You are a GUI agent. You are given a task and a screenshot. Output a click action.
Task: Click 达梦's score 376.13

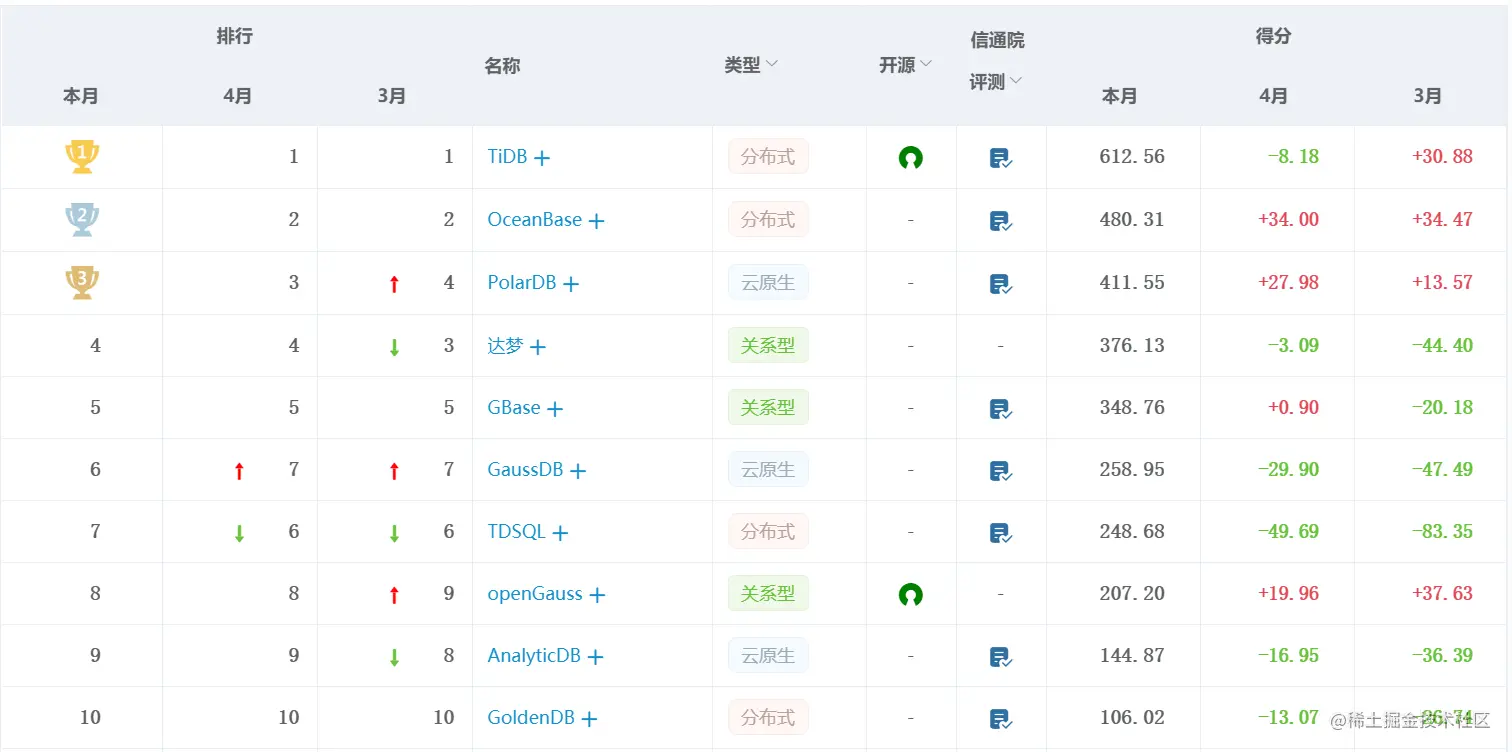[x=1132, y=345]
